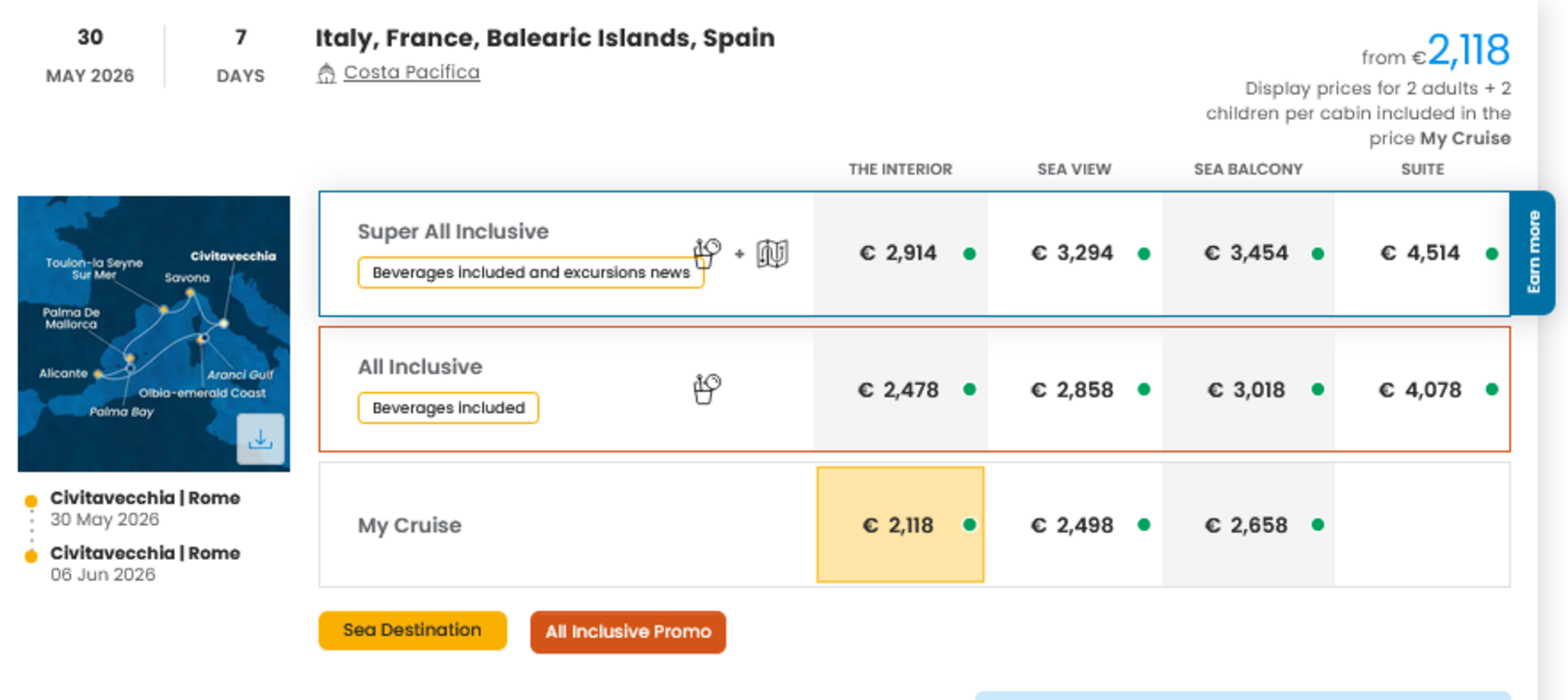Screen dimensions: 1568x700
Task: Select All Inclusive Interior at € 2,478
Action: tap(900, 389)
